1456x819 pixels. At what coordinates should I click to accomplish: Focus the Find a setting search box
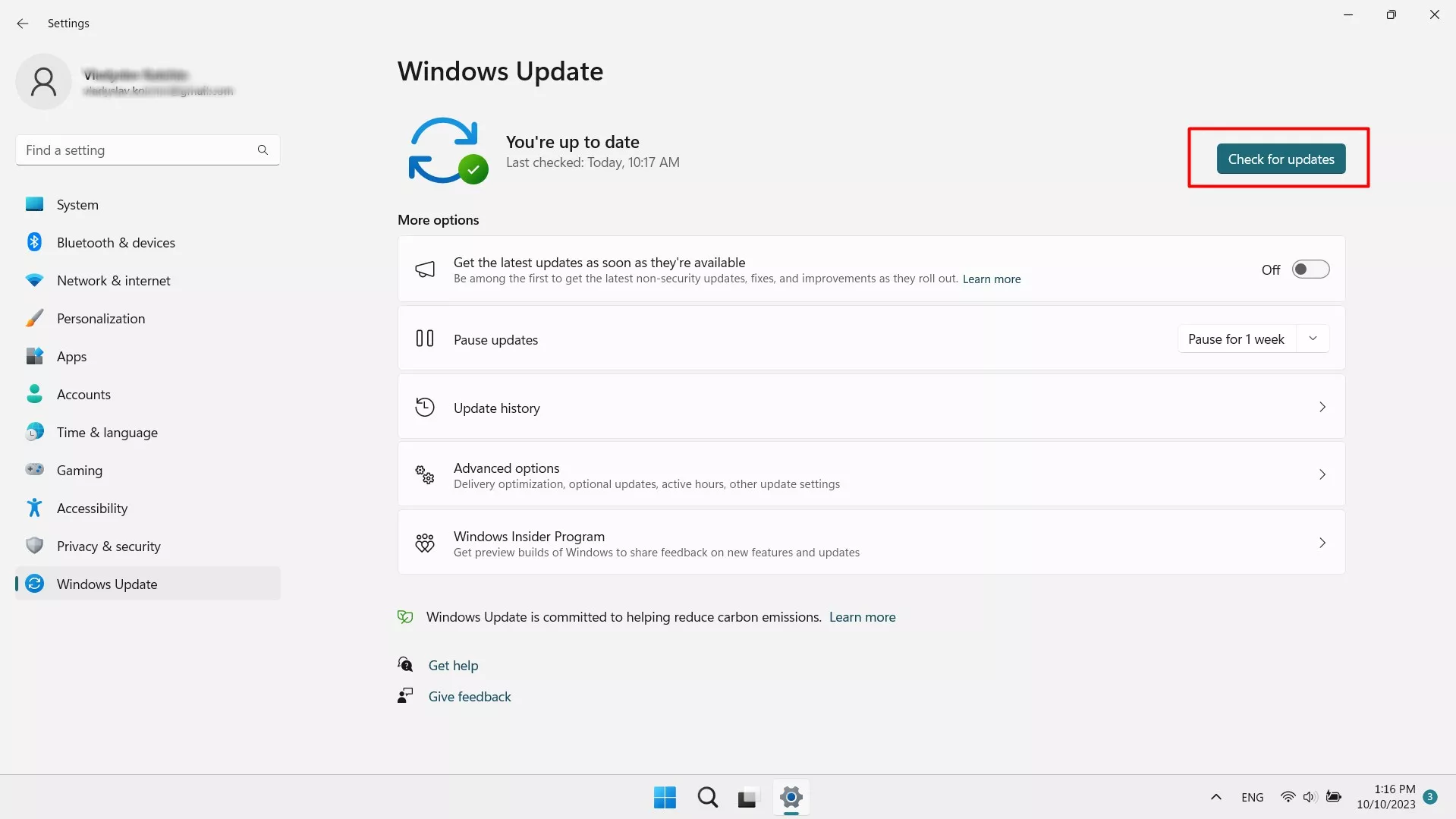click(x=148, y=150)
